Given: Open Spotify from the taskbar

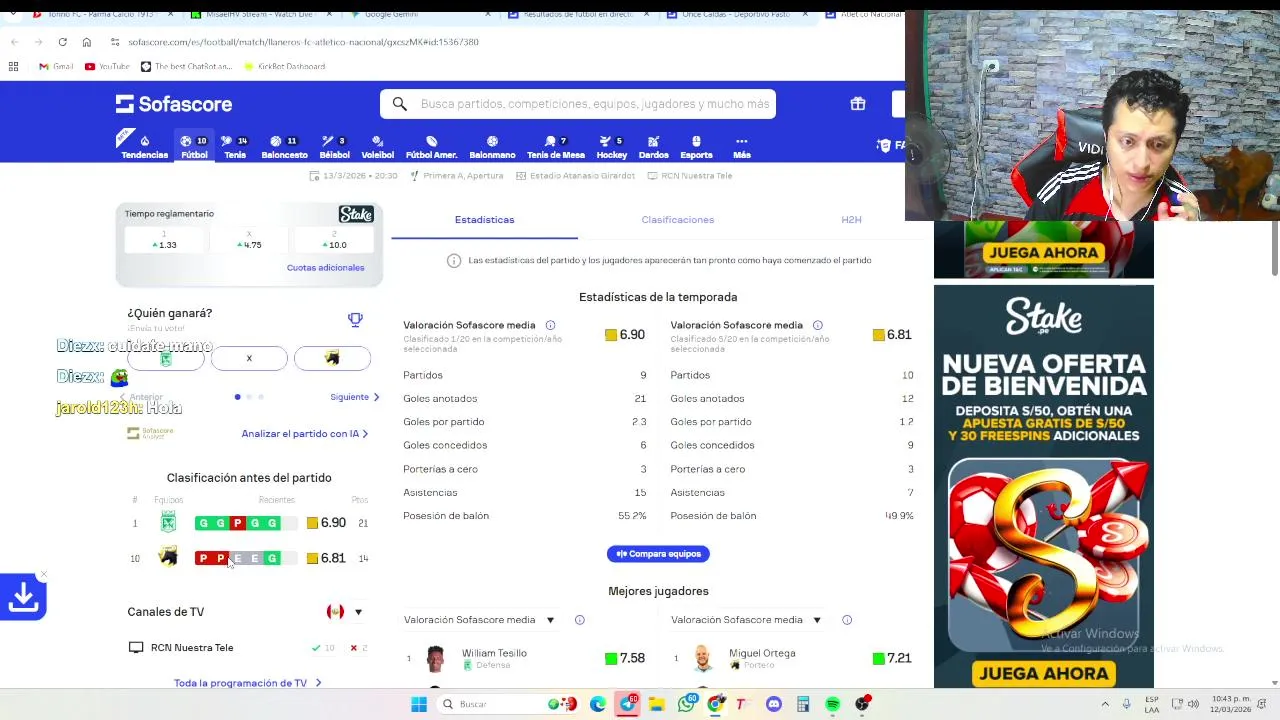Looking at the screenshot, I should click(832, 705).
